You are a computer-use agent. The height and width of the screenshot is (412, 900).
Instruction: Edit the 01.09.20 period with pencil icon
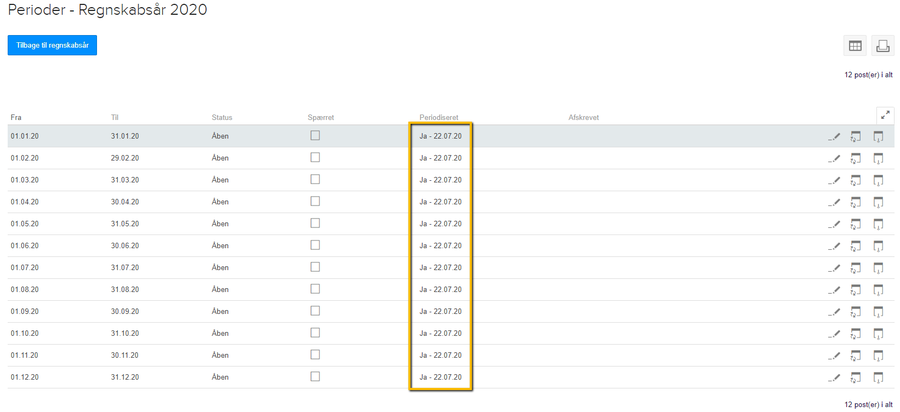click(x=834, y=312)
